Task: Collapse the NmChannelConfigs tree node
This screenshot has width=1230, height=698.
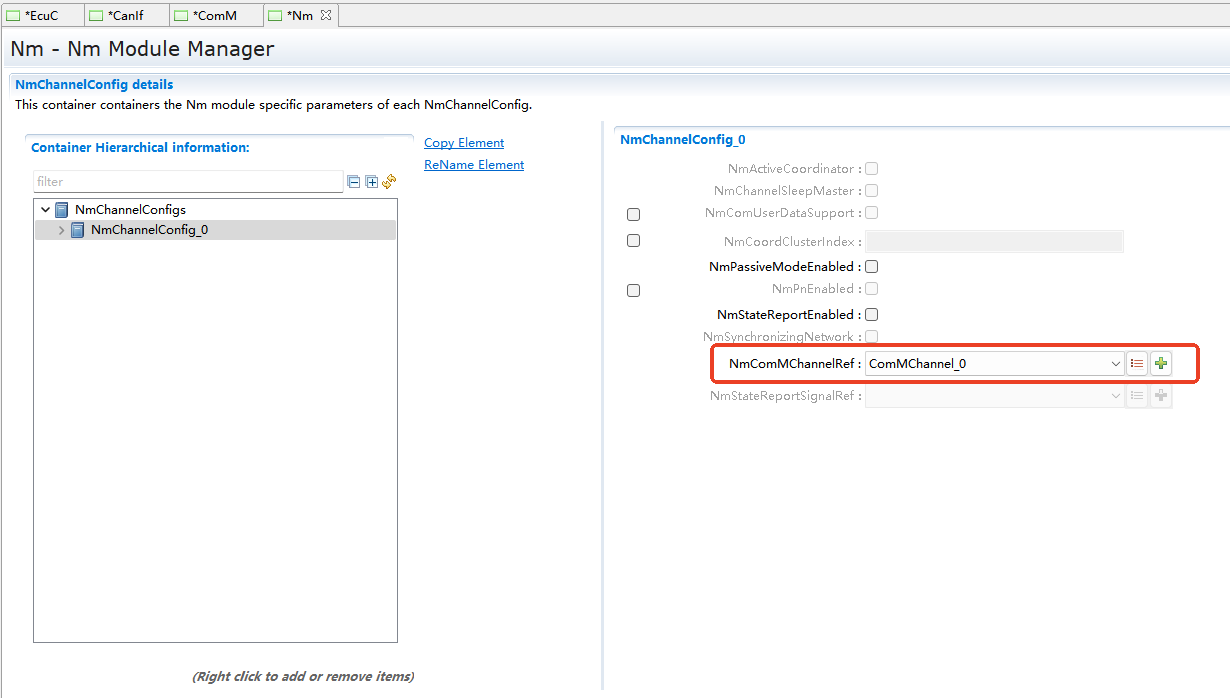Action: (45, 210)
